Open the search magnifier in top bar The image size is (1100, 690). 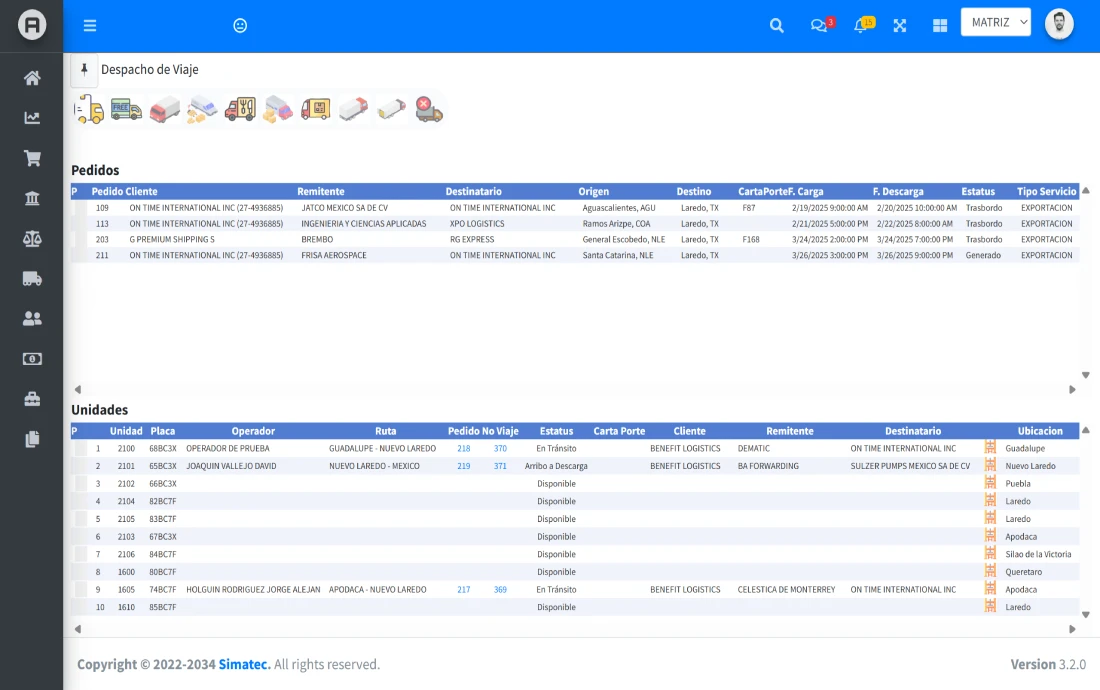[777, 26]
